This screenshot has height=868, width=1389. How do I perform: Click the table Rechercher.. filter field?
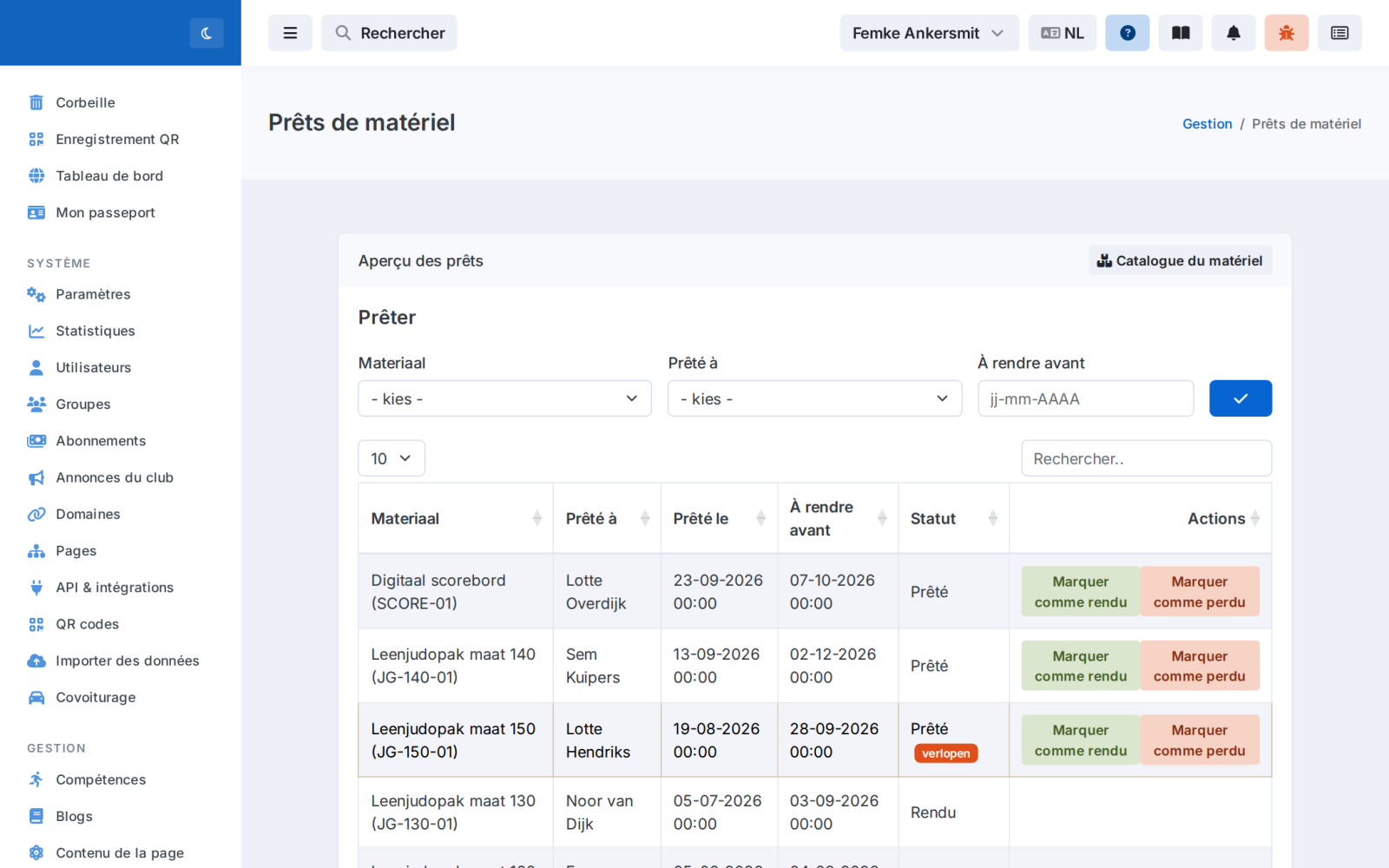click(1146, 458)
